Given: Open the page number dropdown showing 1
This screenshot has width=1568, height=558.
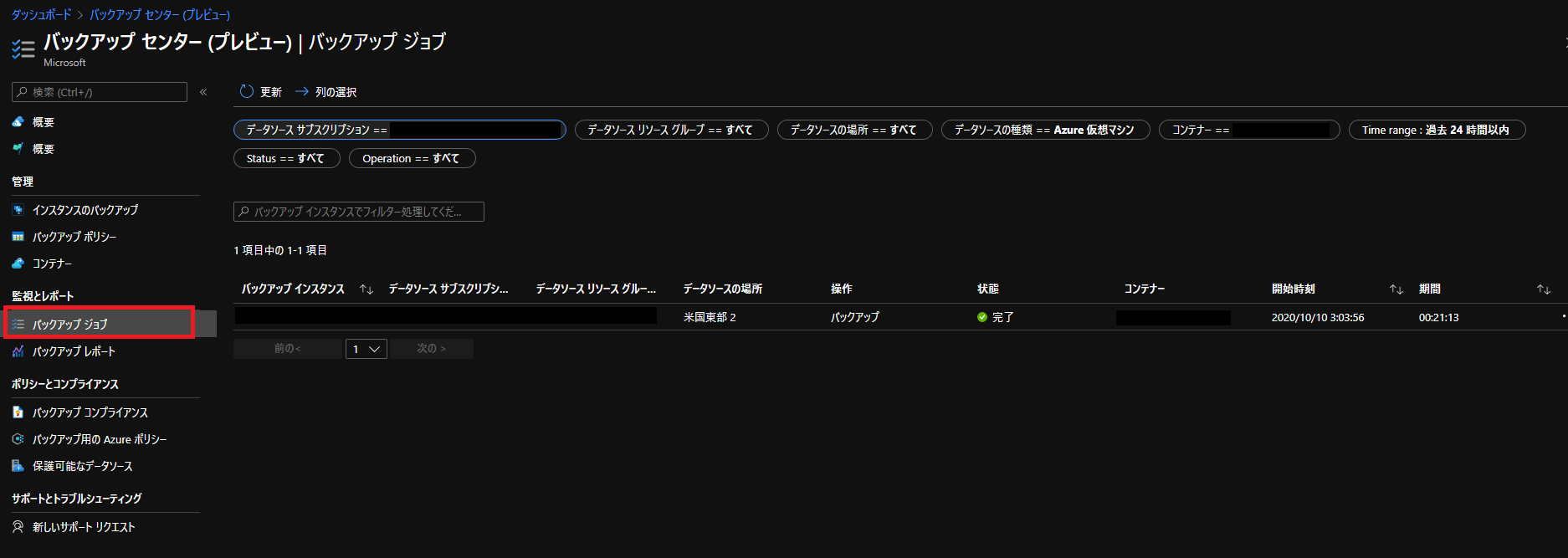Looking at the screenshot, I should (366, 349).
